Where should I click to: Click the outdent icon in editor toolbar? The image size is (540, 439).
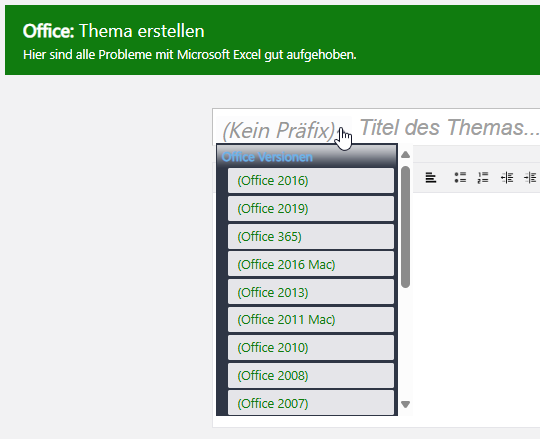(x=507, y=178)
